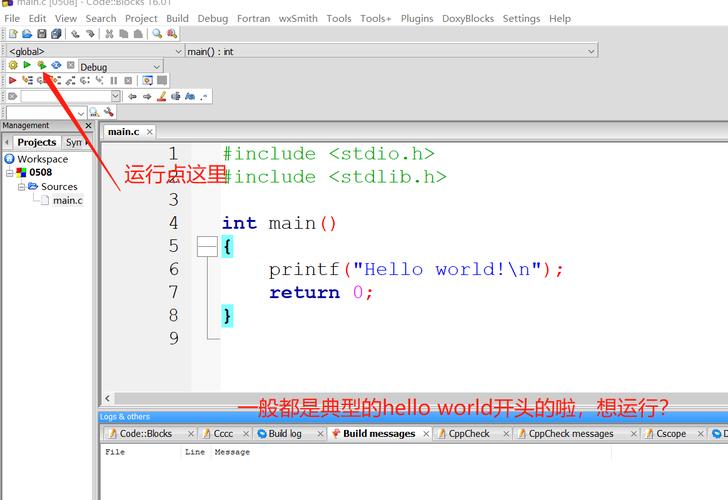Click Next instruction debug icon
This screenshot has height=500, width=728.
(x=85, y=80)
